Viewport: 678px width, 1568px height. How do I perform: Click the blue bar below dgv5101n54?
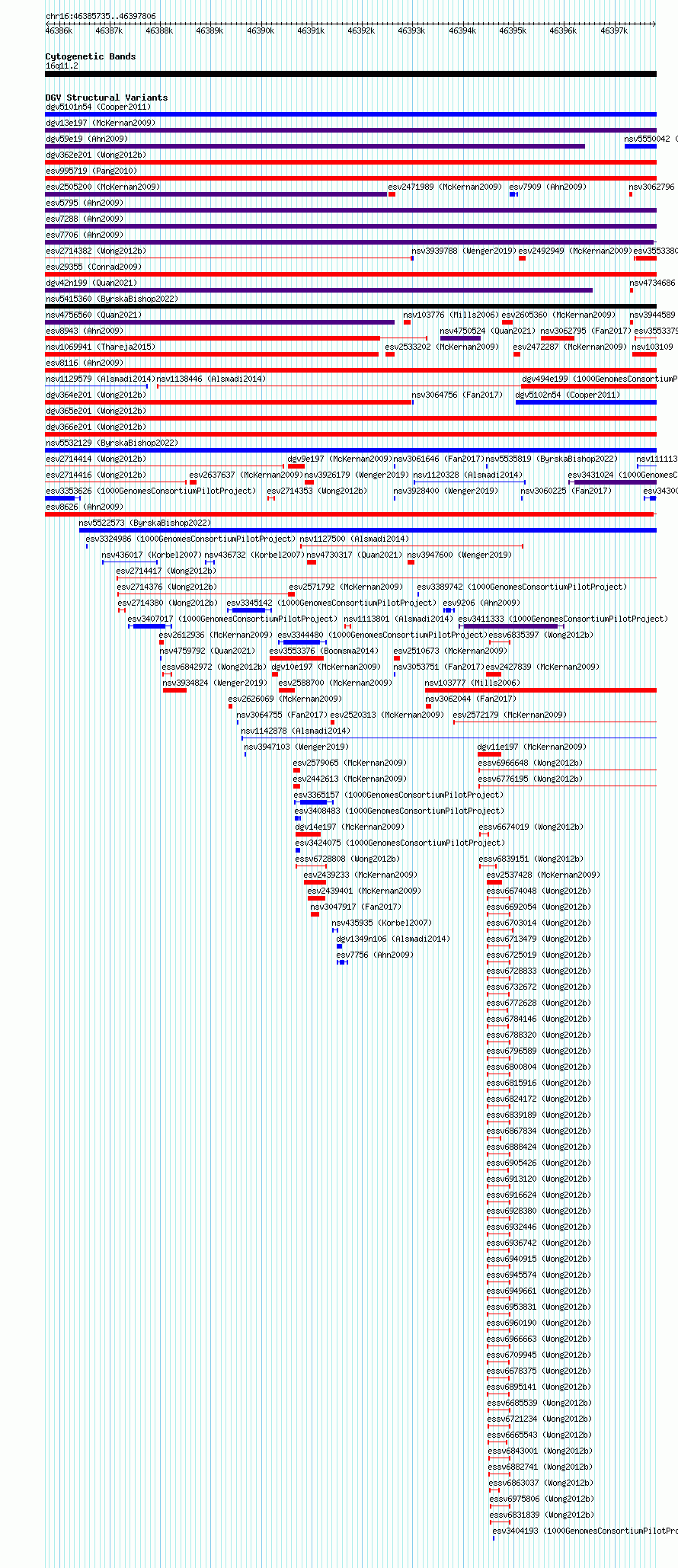tap(350, 114)
